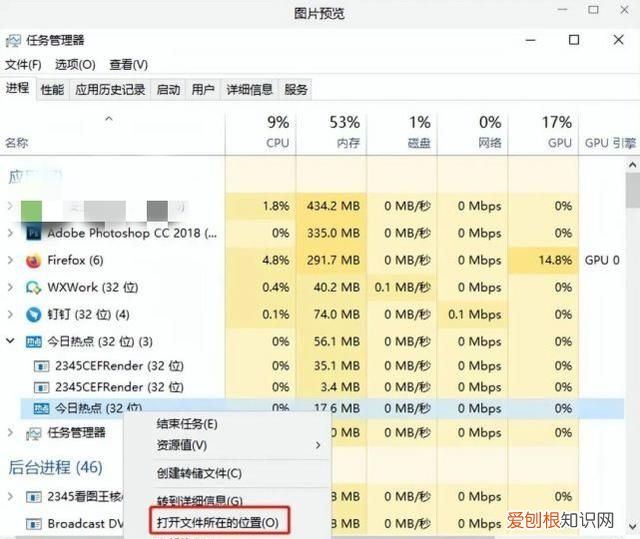The image size is (640, 539).
Task: Select the WXWork (32 位) row name
Action: [93, 288]
